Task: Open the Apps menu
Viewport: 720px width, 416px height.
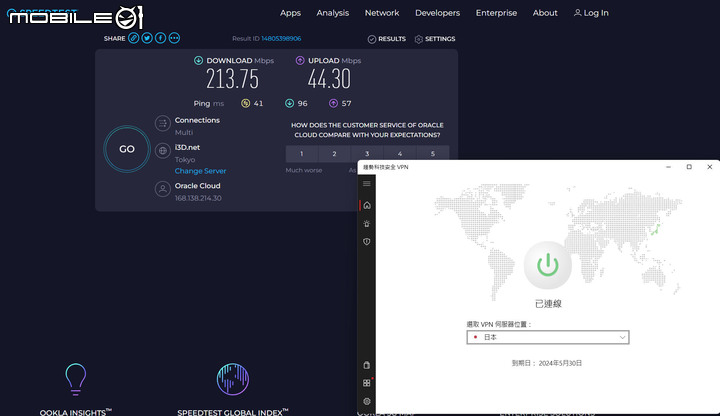Action: pyautogui.click(x=290, y=13)
